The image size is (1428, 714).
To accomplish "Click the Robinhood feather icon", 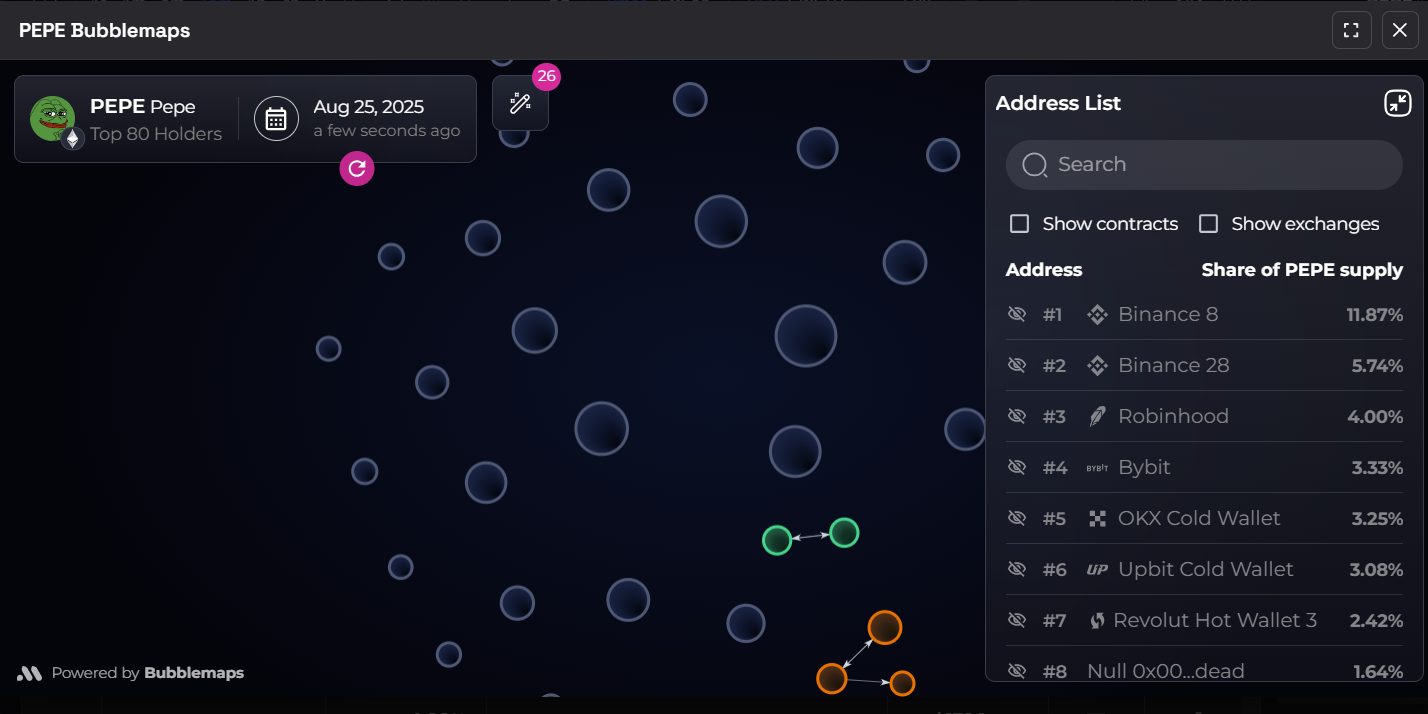I will point(1097,417).
